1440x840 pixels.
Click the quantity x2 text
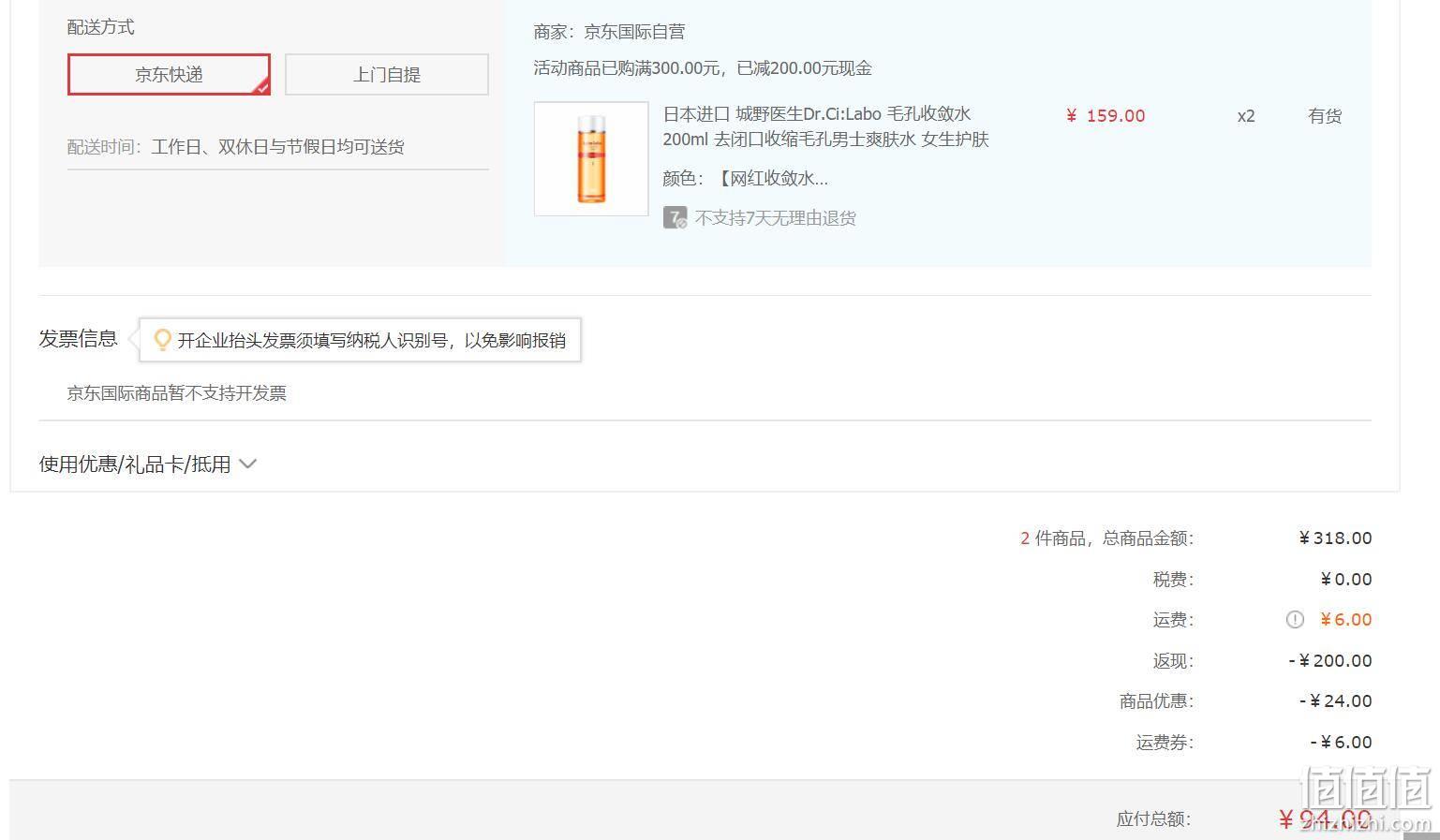pos(1246,116)
